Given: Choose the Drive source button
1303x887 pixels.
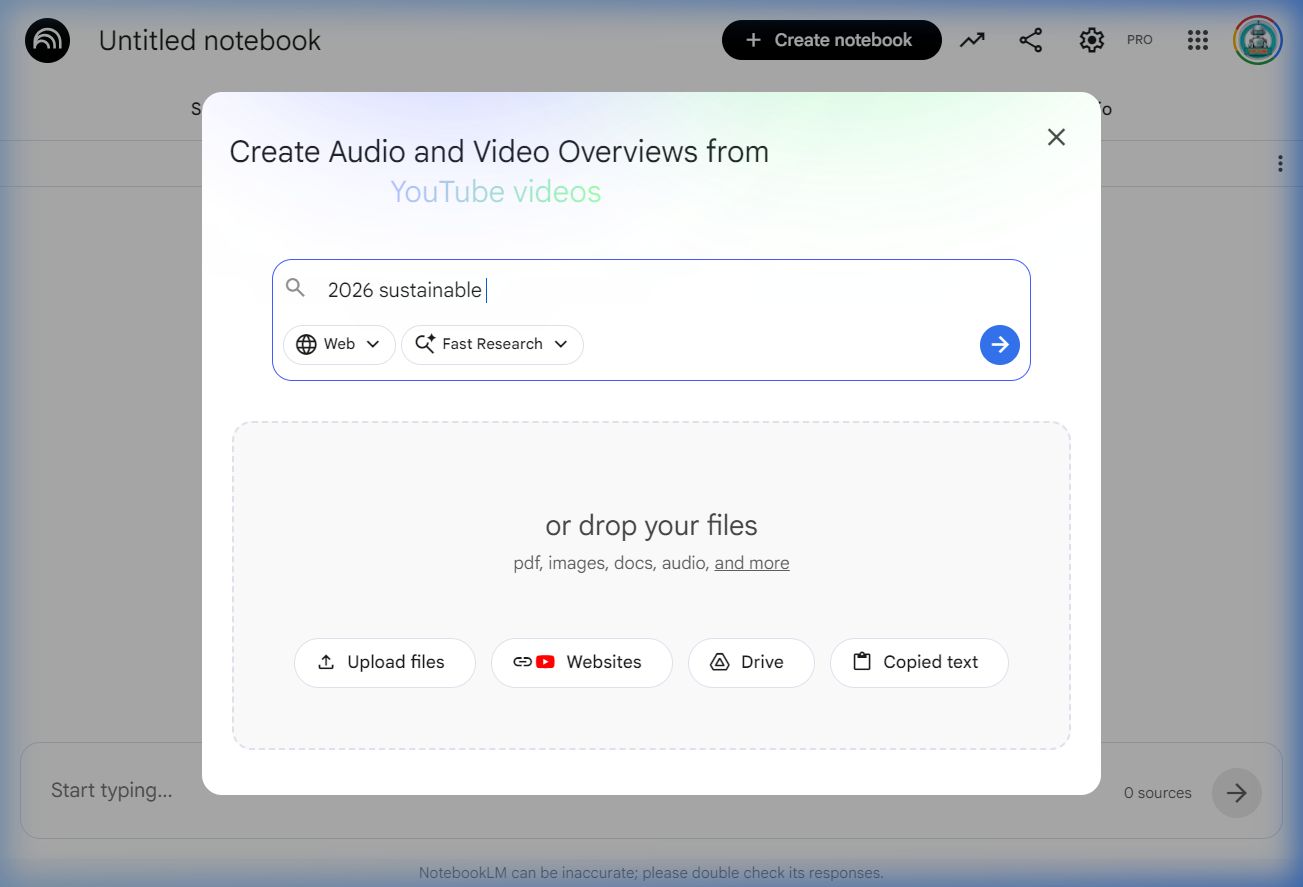Looking at the screenshot, I should click(x=750, y=662).
